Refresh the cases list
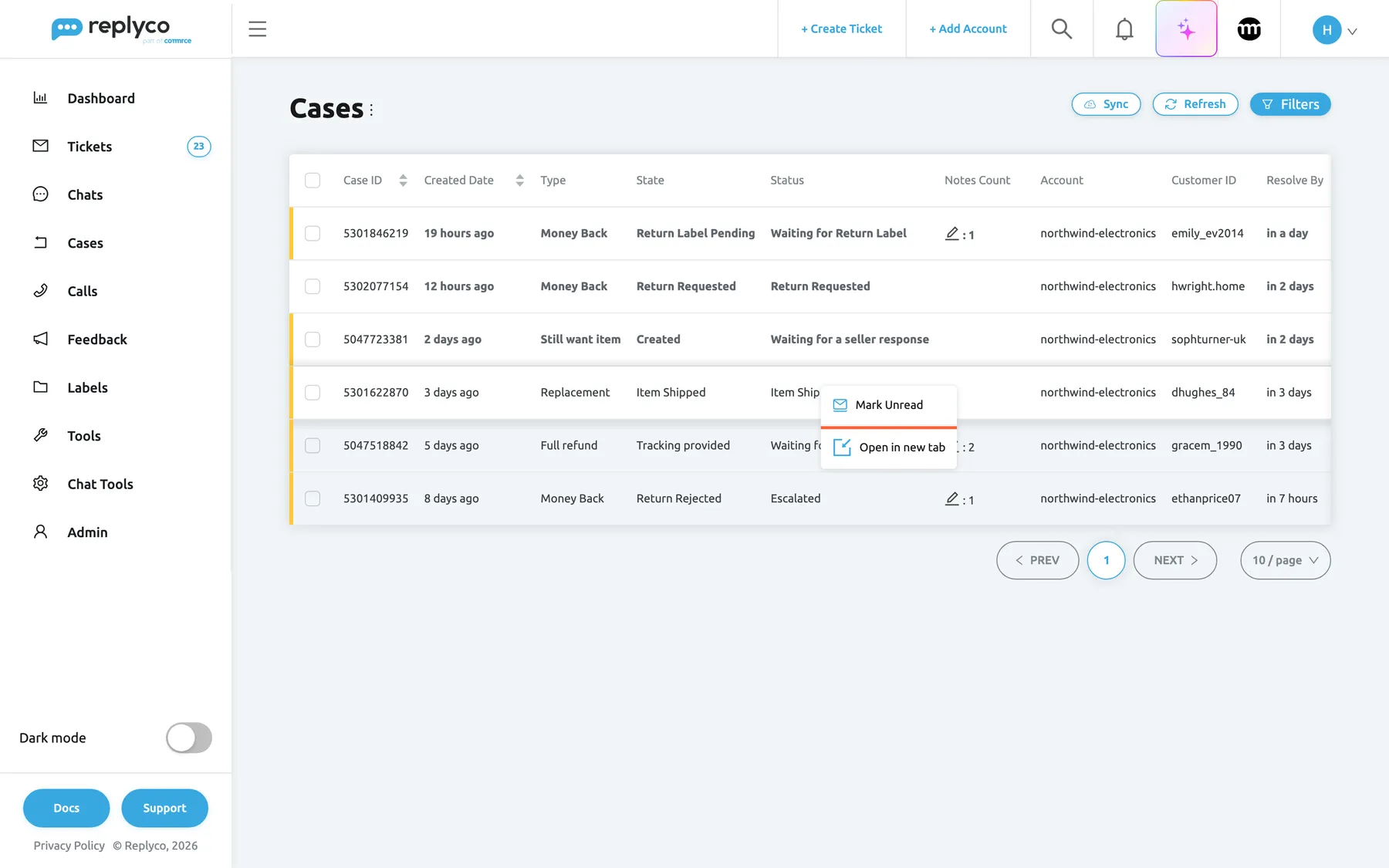Viewport: 1389px width, 868px height. 1195,104
